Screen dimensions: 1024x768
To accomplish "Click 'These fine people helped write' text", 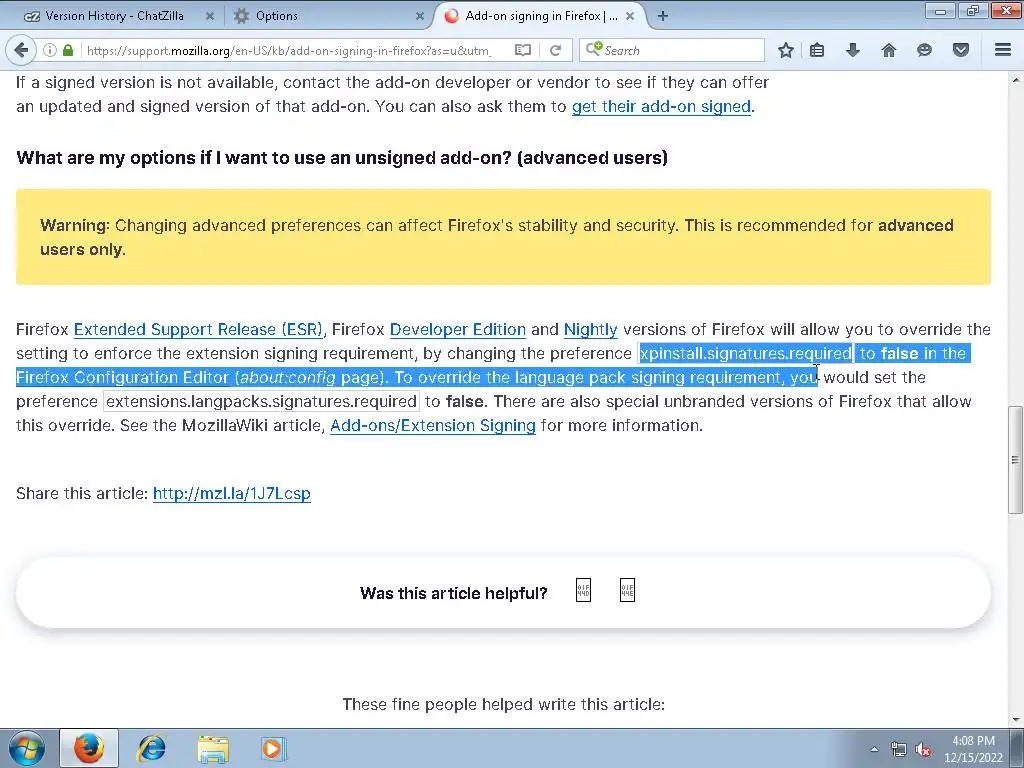I will tap(504, 704).
